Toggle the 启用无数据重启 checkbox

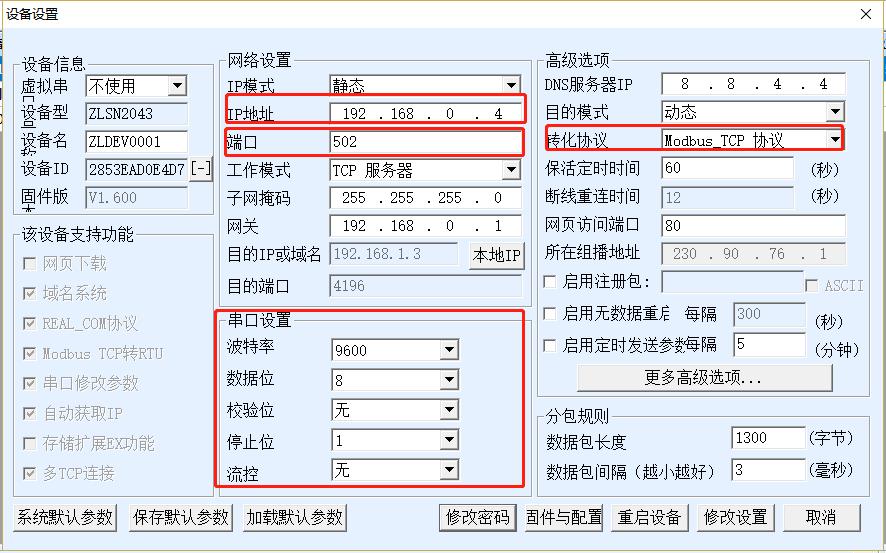tap(549, 314)
